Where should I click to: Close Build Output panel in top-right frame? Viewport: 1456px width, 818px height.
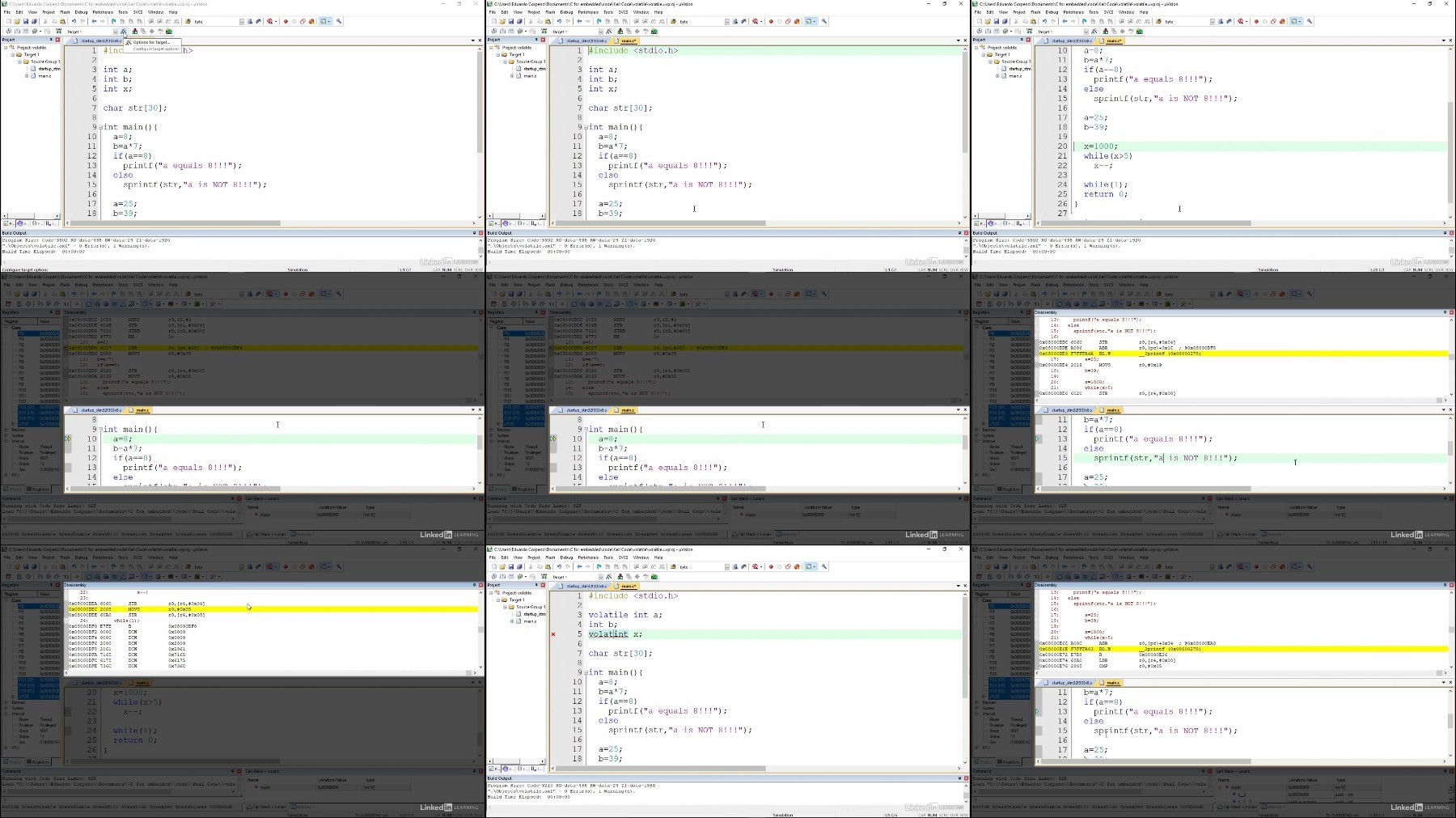pos(1451,233)
